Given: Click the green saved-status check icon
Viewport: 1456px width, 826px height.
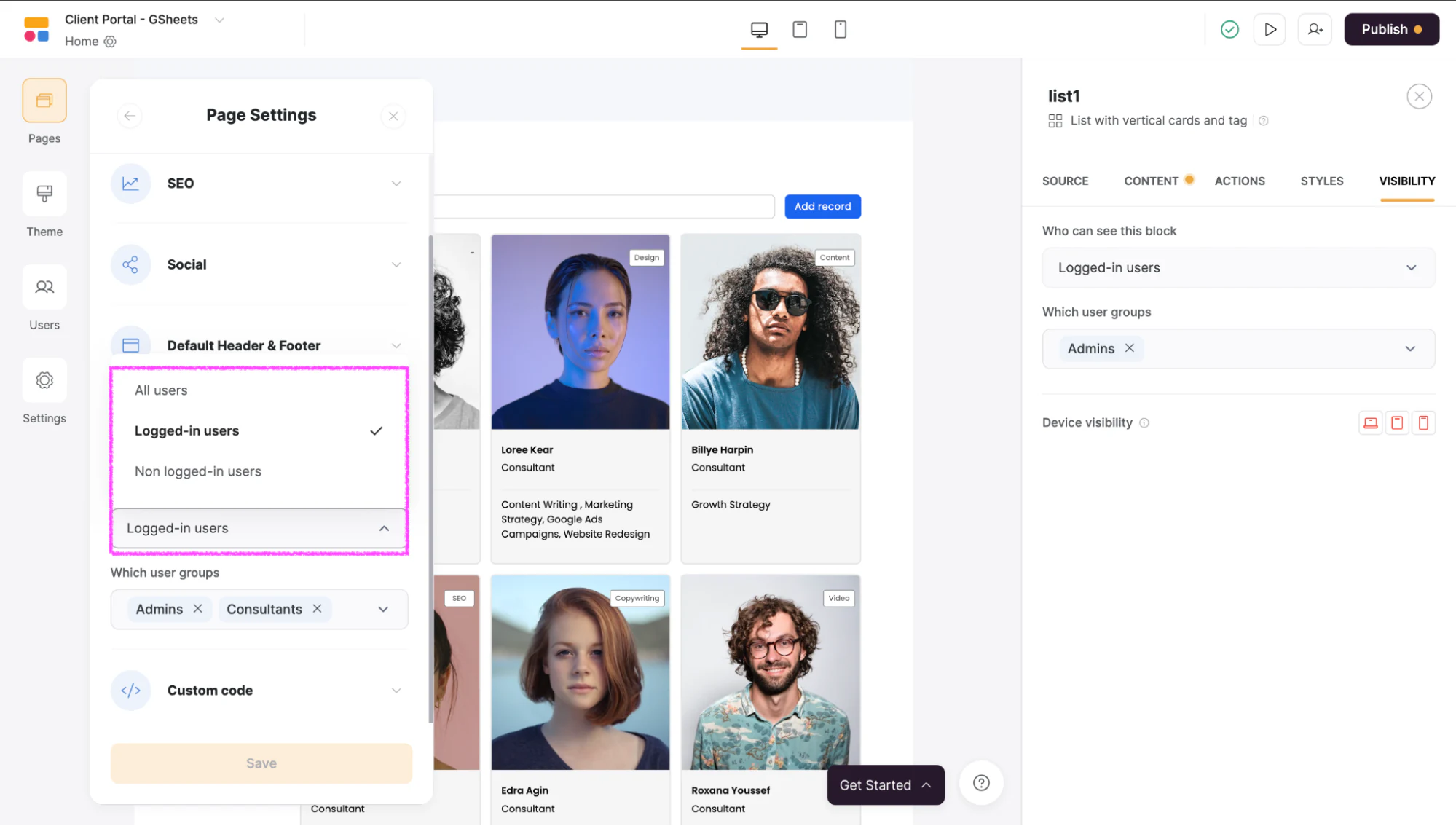Looking at the screenshot, I should click(1229, 30).
